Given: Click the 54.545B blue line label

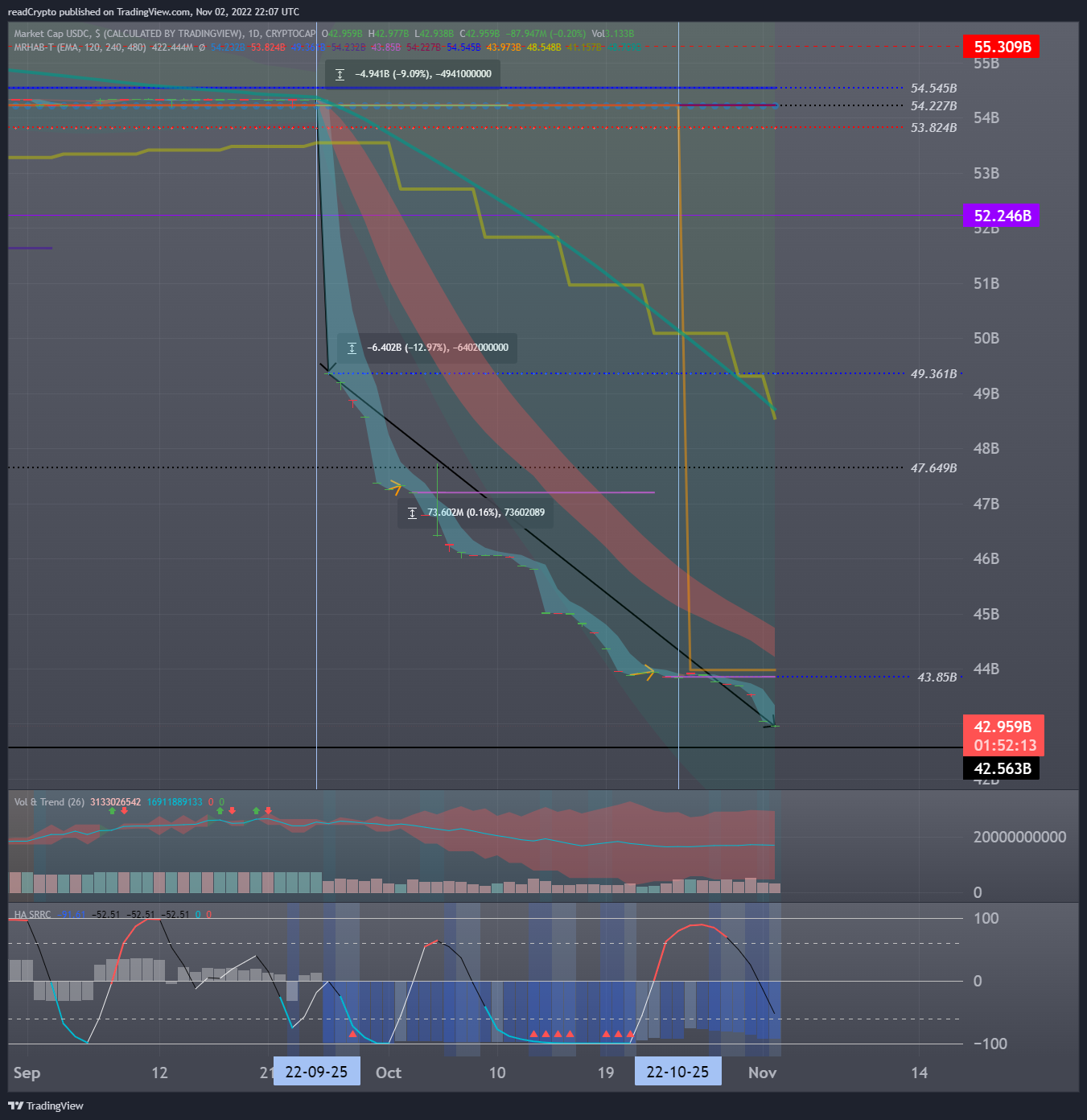Looking at the screenshot, I should point(933,89).
